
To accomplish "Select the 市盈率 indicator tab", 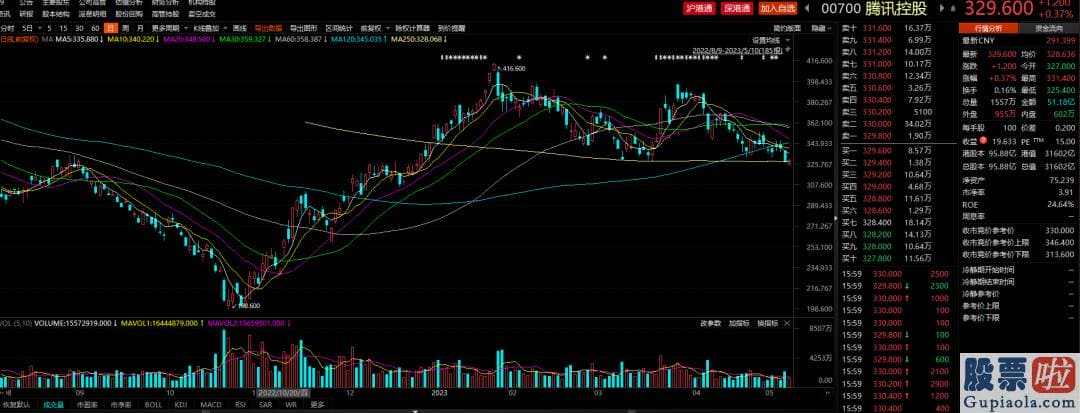I will (87, 405).
